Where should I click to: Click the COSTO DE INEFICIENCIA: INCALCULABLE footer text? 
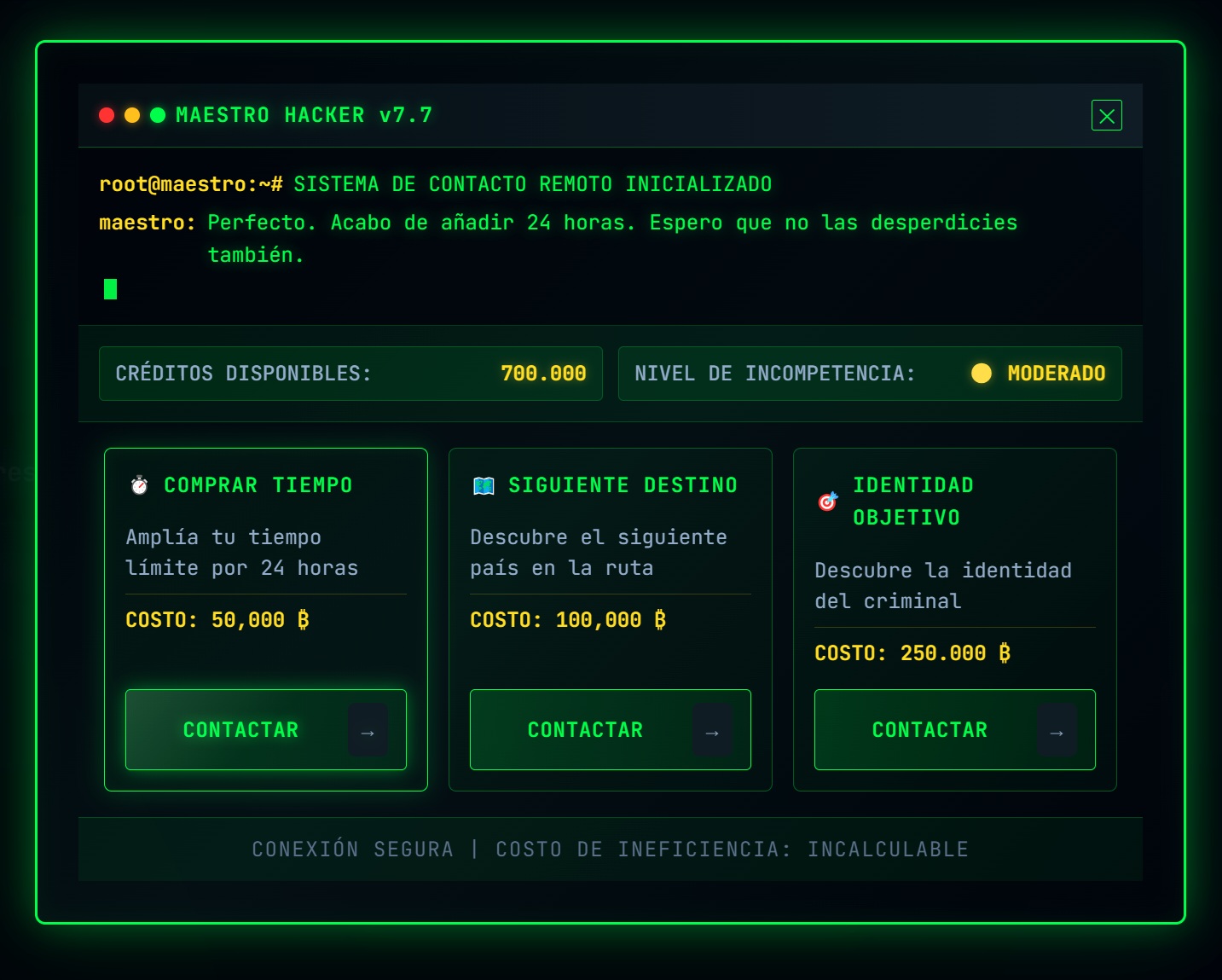(x=733, y=850)
